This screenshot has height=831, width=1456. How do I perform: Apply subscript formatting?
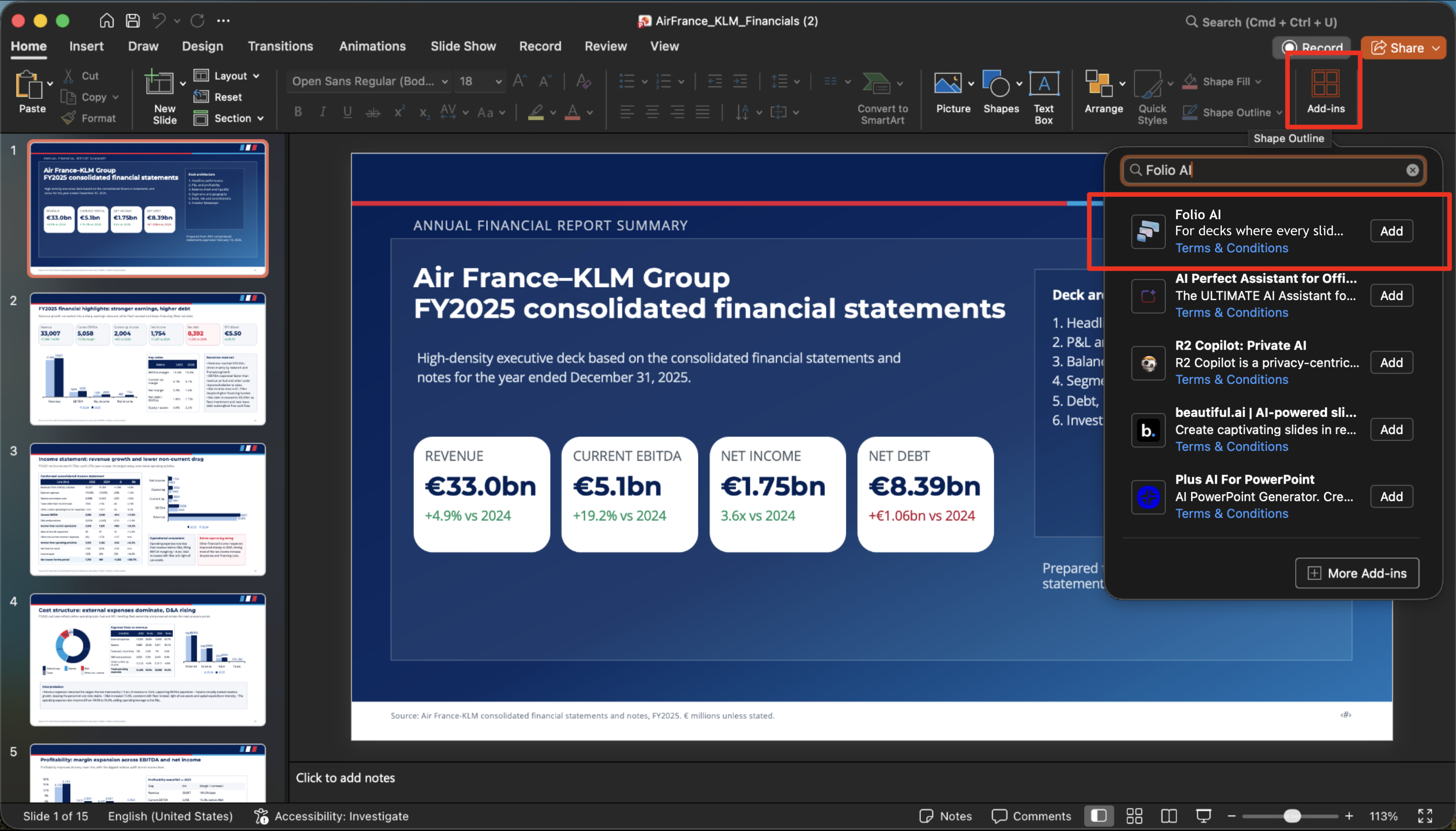pyautogui.click(x=424, y=113)
